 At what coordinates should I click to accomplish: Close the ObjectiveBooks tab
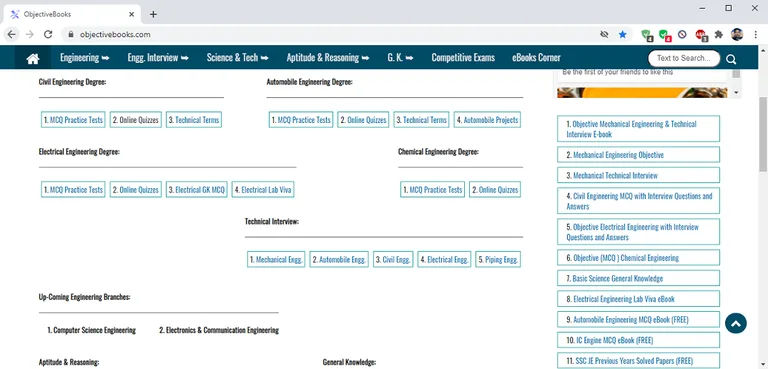[131, 14]
